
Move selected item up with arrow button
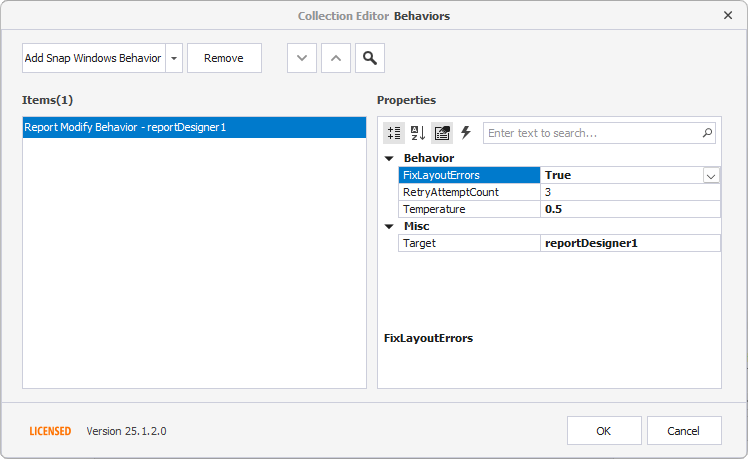click(x=336, y=58)
